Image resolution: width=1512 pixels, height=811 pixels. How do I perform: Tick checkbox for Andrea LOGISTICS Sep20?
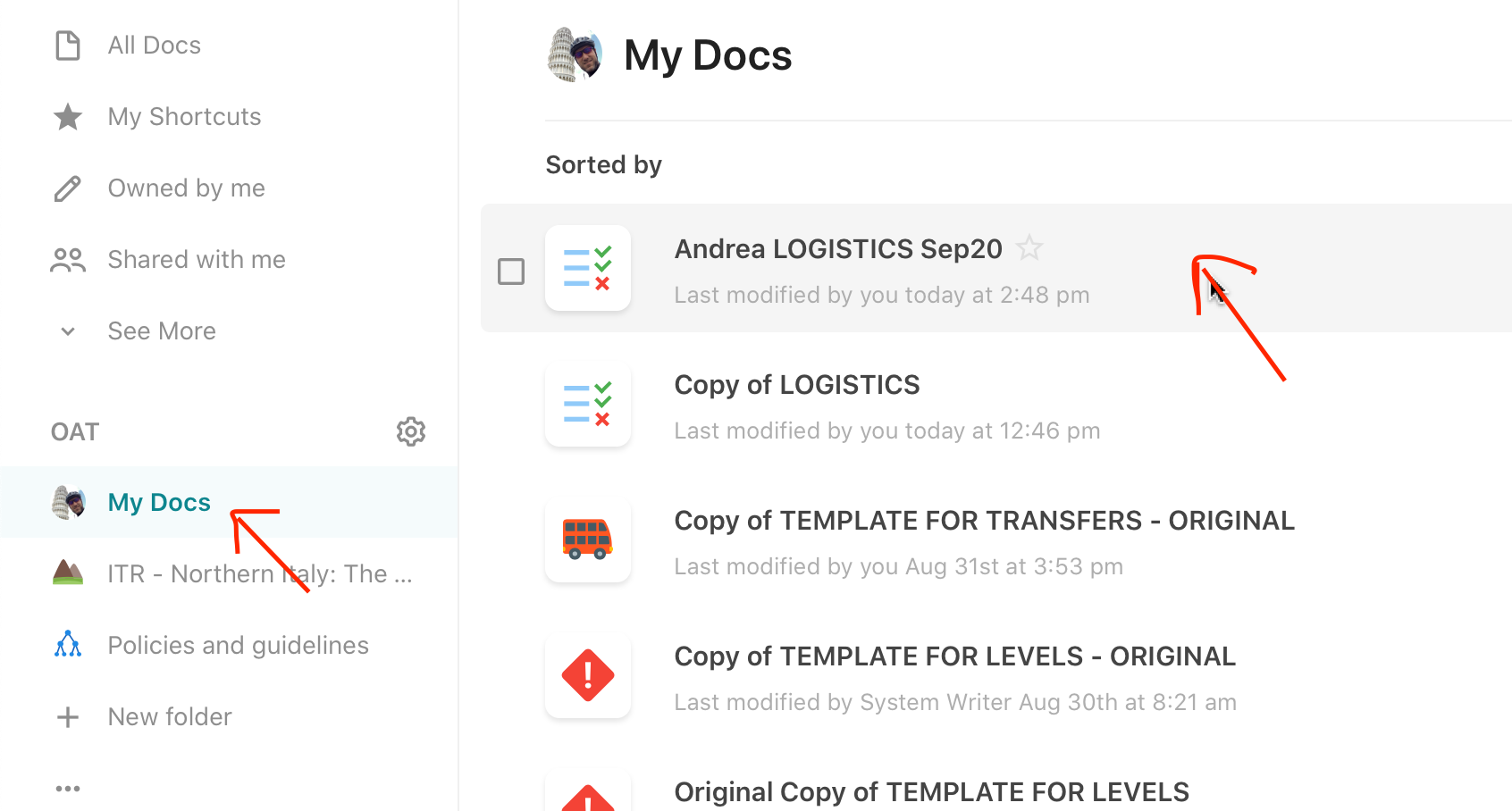(511, 271)
